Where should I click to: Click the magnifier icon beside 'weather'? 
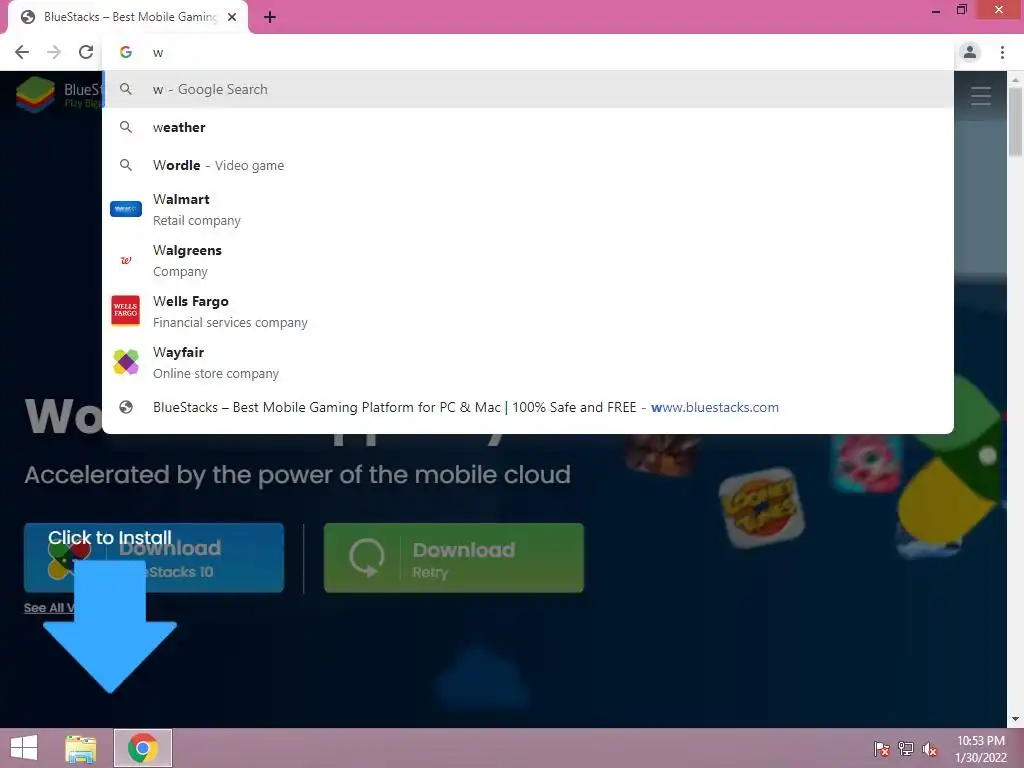(126, 127)
